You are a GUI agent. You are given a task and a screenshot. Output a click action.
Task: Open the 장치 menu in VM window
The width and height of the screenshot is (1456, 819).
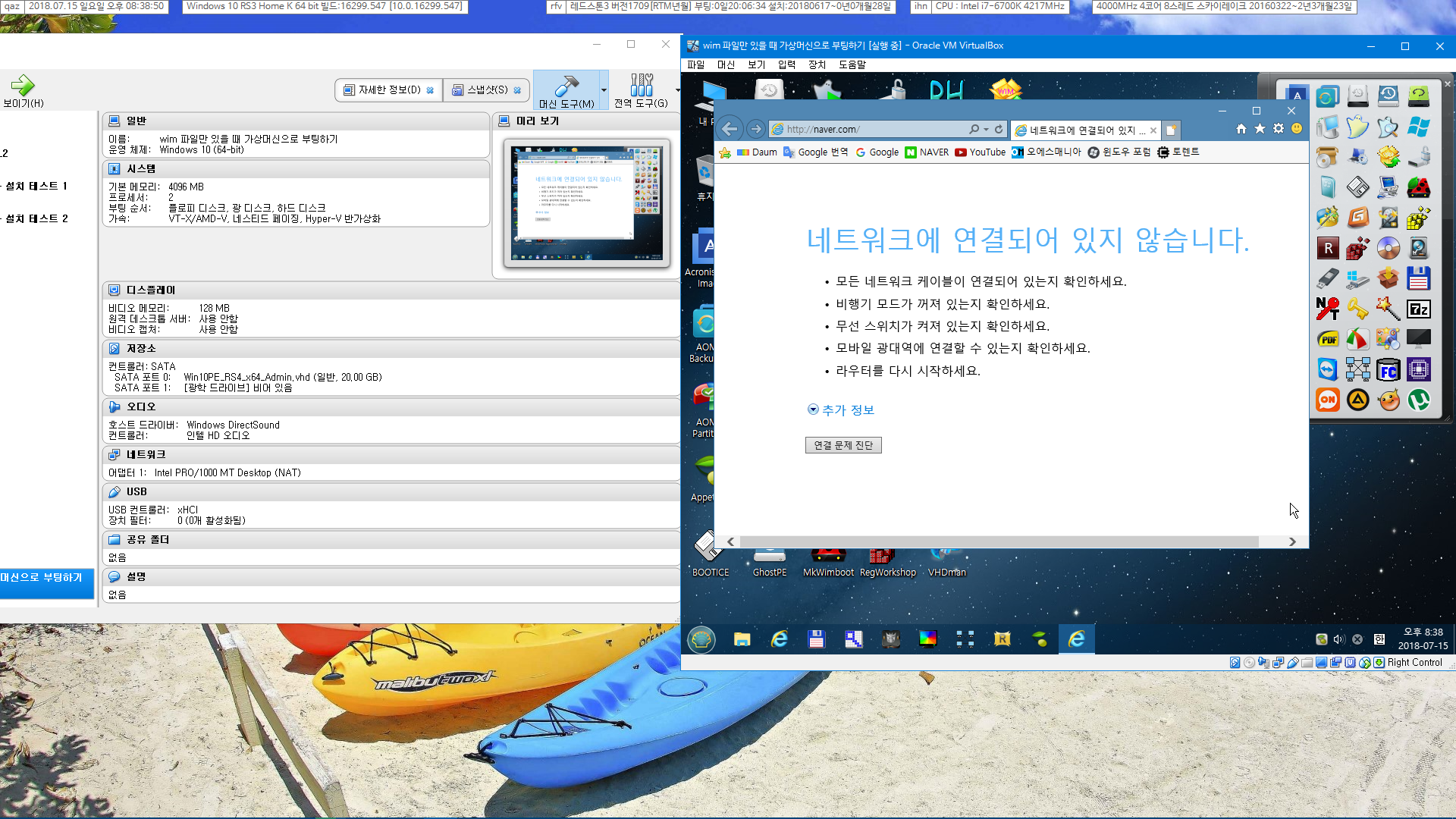tap(817, 65)
